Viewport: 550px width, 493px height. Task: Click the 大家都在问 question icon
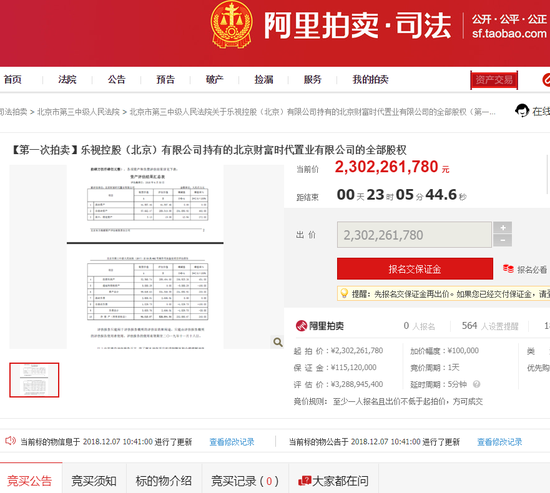[304, 481]
